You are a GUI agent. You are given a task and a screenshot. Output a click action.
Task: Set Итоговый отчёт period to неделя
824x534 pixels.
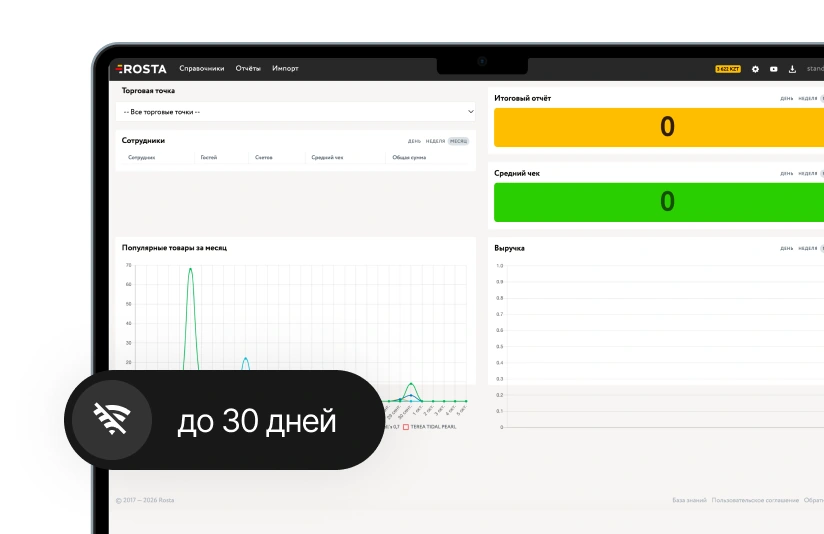point(808,98)
